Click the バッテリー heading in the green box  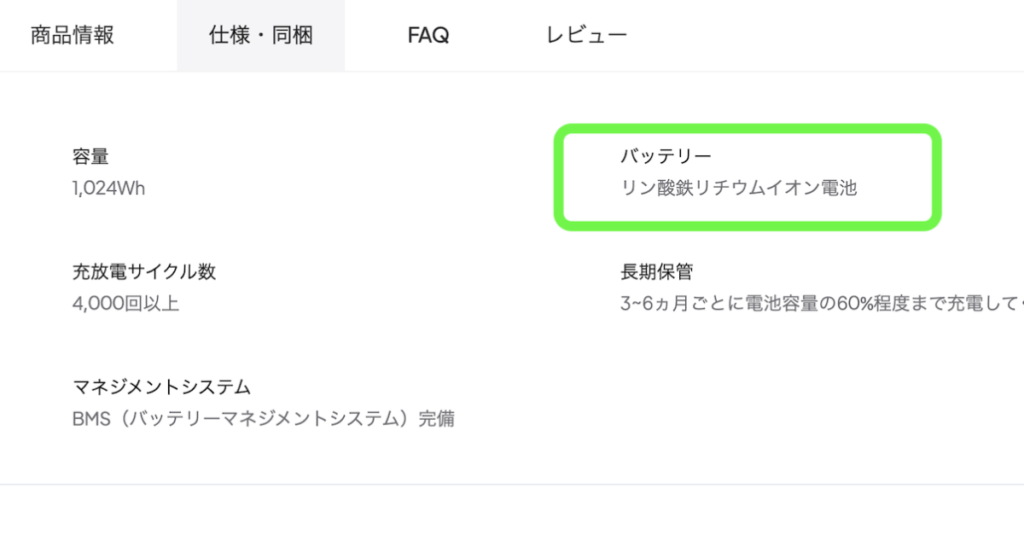click(x=666, y=156)
